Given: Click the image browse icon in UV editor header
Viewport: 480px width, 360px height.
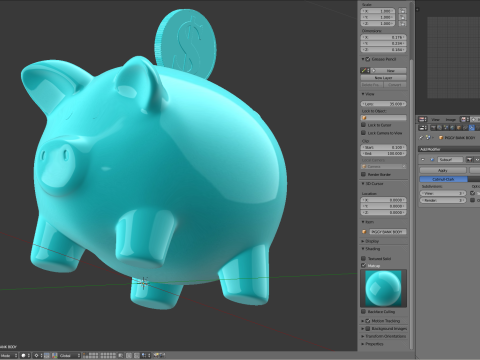Looking at the screenshot, I should pyautogui.click(x=465, y=119).
